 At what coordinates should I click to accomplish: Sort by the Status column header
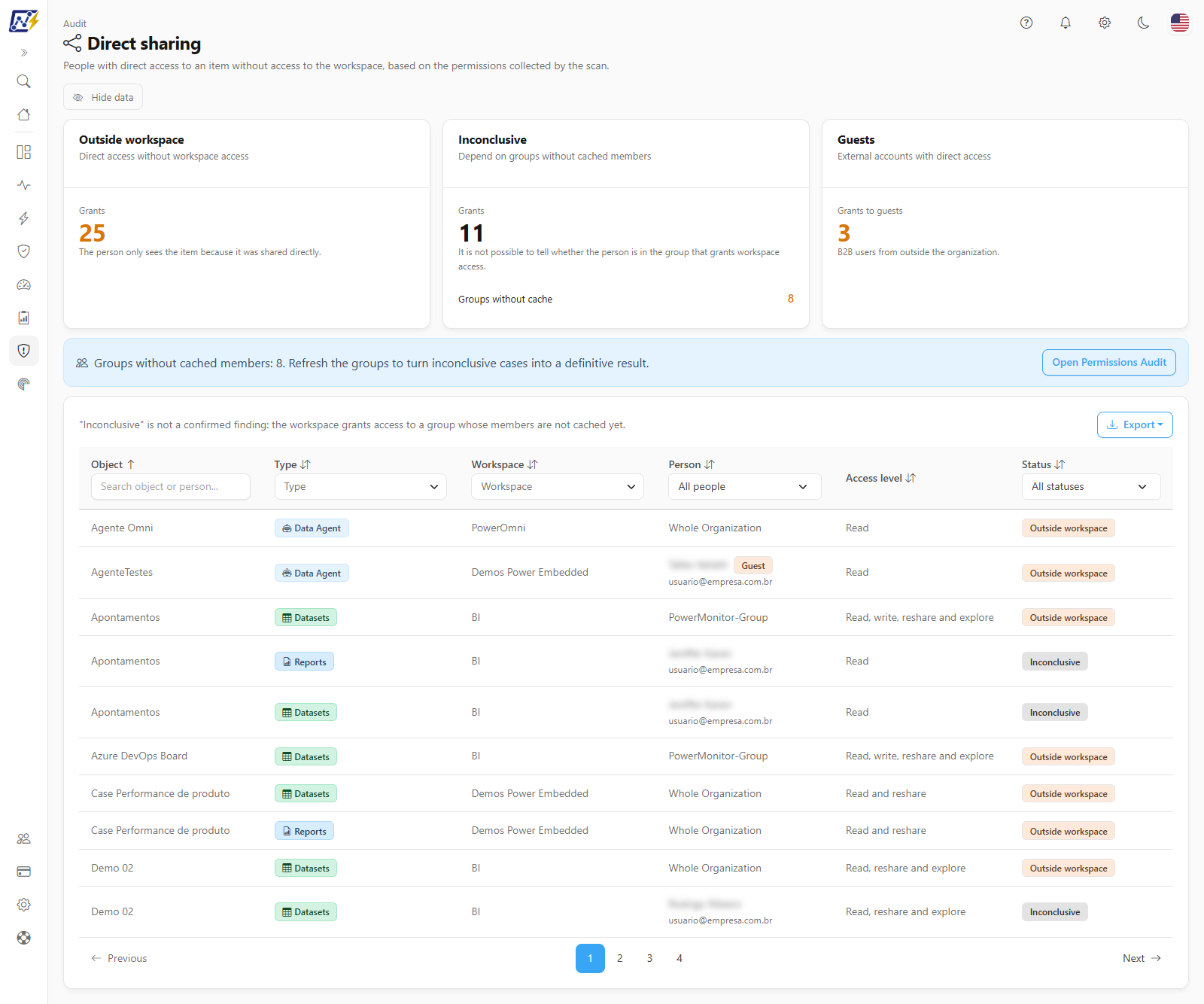point(1043,464)
